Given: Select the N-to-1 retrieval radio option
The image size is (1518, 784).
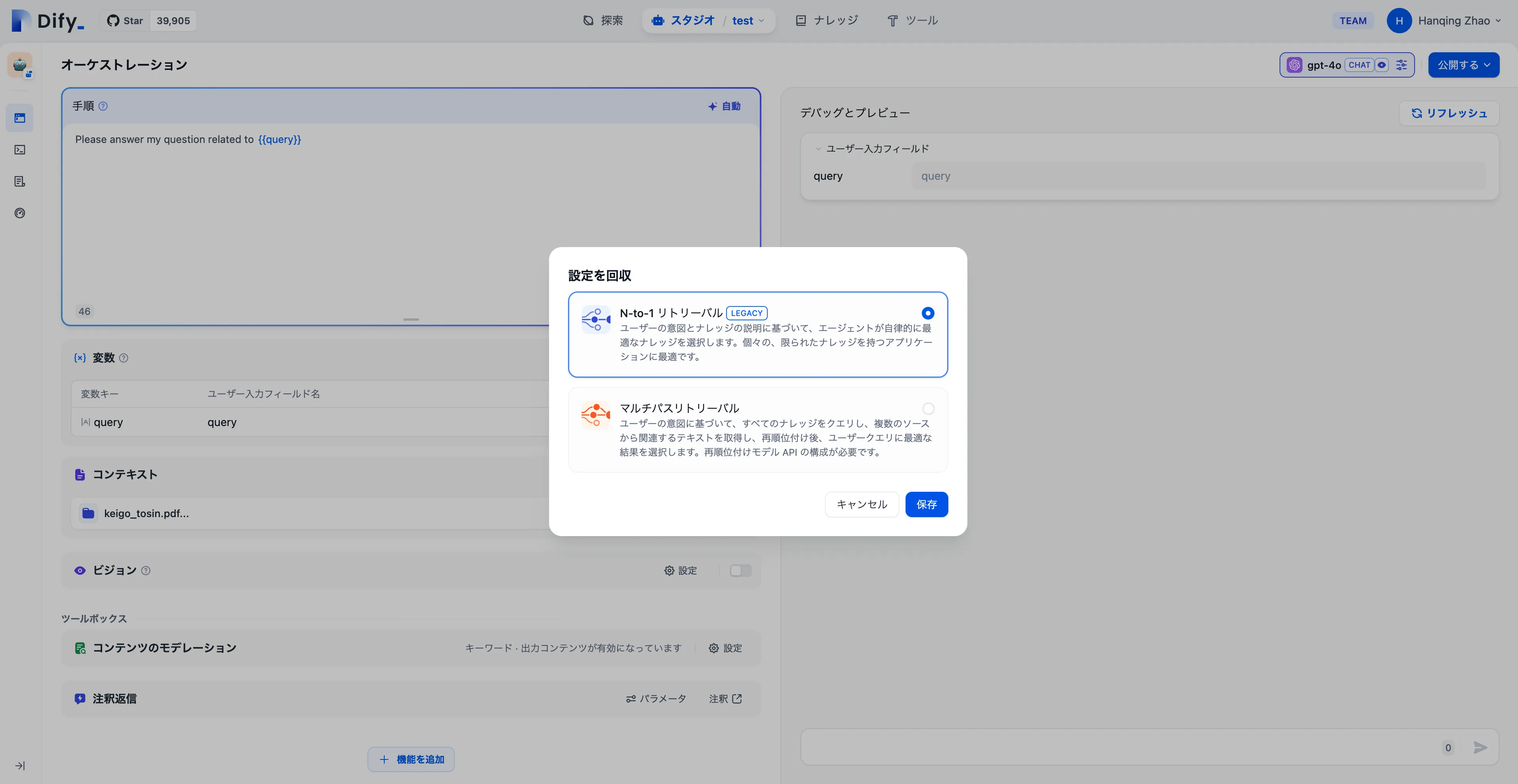Looking at the screenshot, I should point(927,313).
